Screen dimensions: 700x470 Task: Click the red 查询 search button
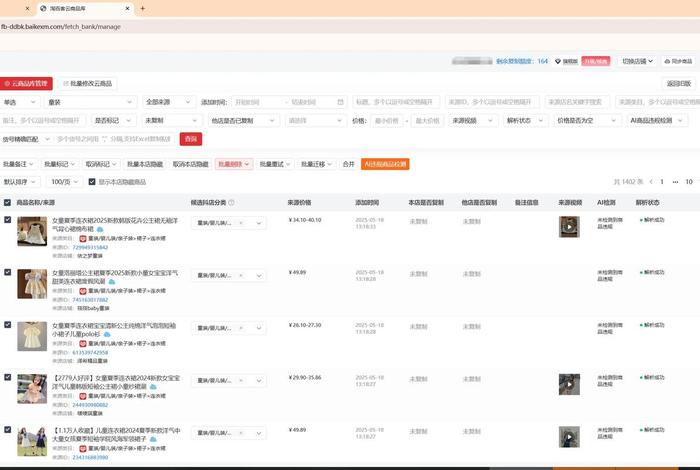point(191,139)
